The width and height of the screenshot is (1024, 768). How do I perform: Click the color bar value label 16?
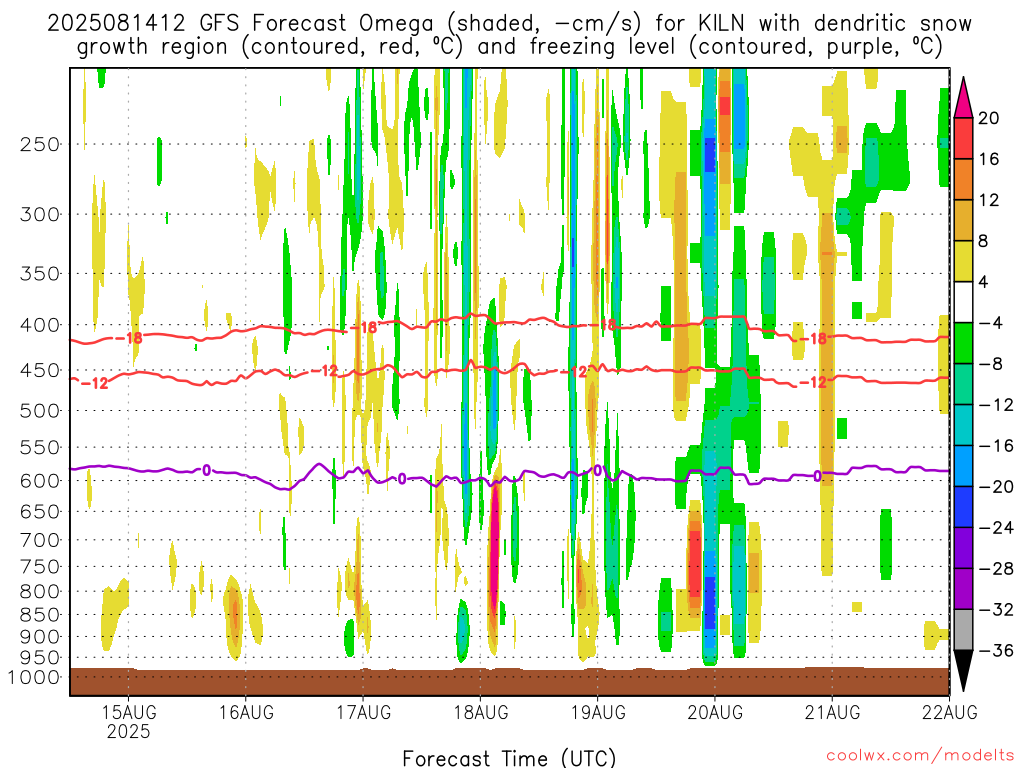click(989, 159)
